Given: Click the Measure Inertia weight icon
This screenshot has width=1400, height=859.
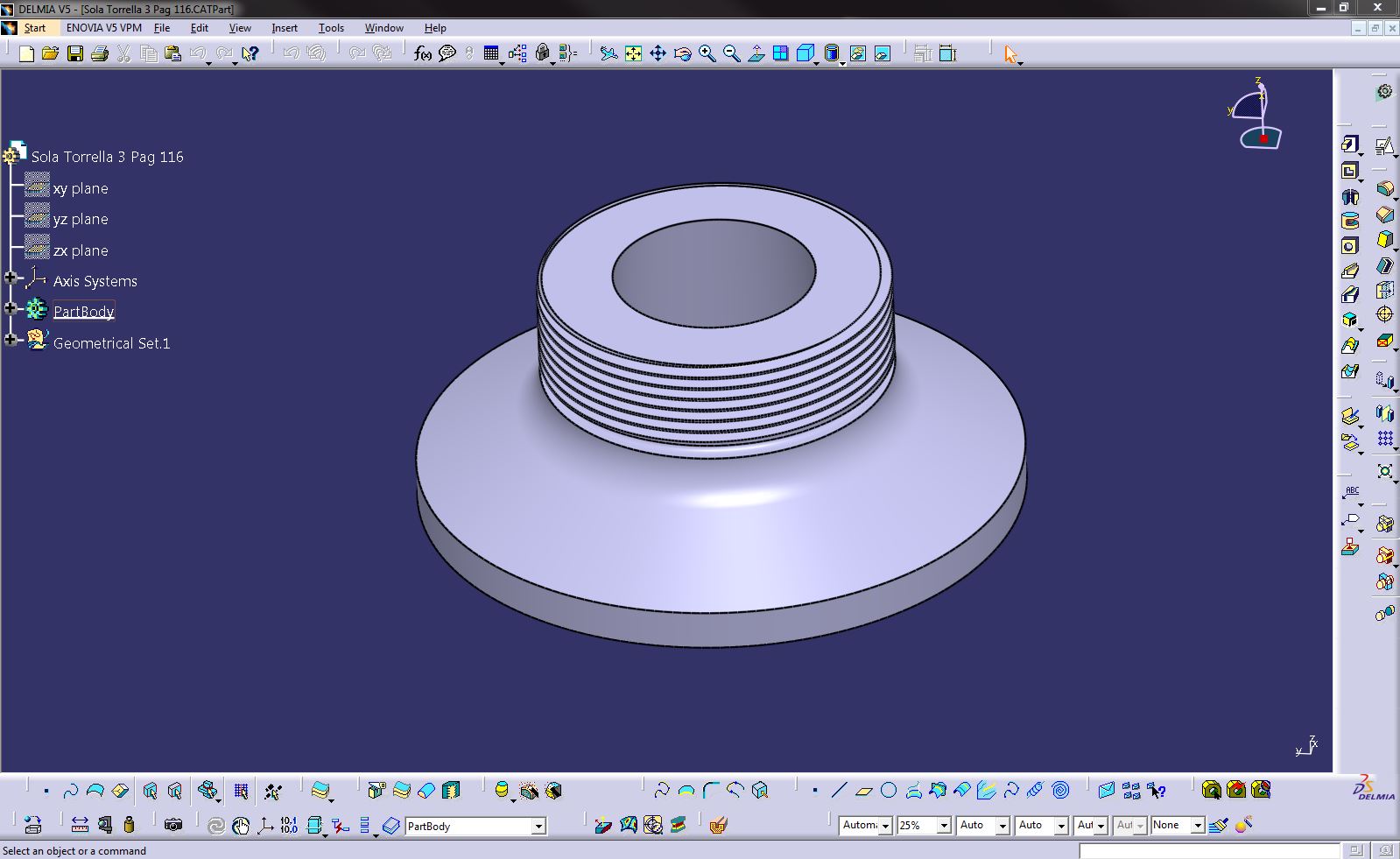Looking at the screenshot, I should click(x=129, y=825).
